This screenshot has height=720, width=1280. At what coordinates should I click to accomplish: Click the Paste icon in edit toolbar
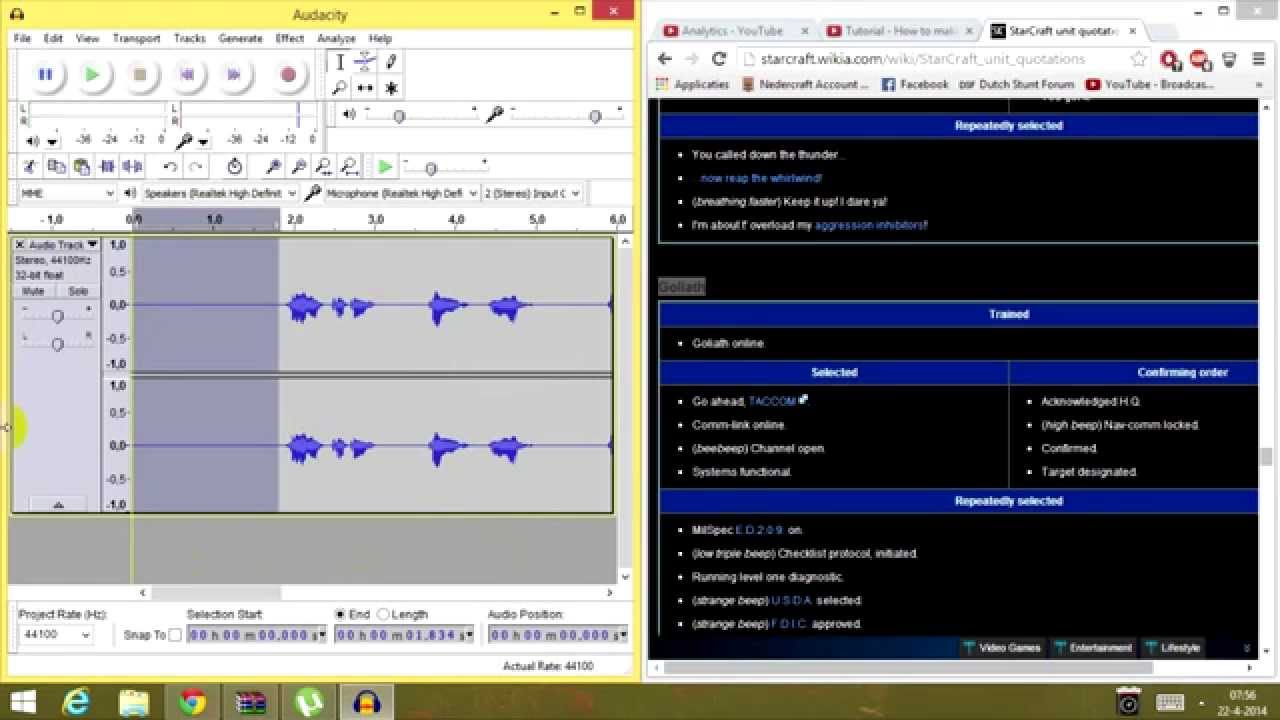(82, 167)
